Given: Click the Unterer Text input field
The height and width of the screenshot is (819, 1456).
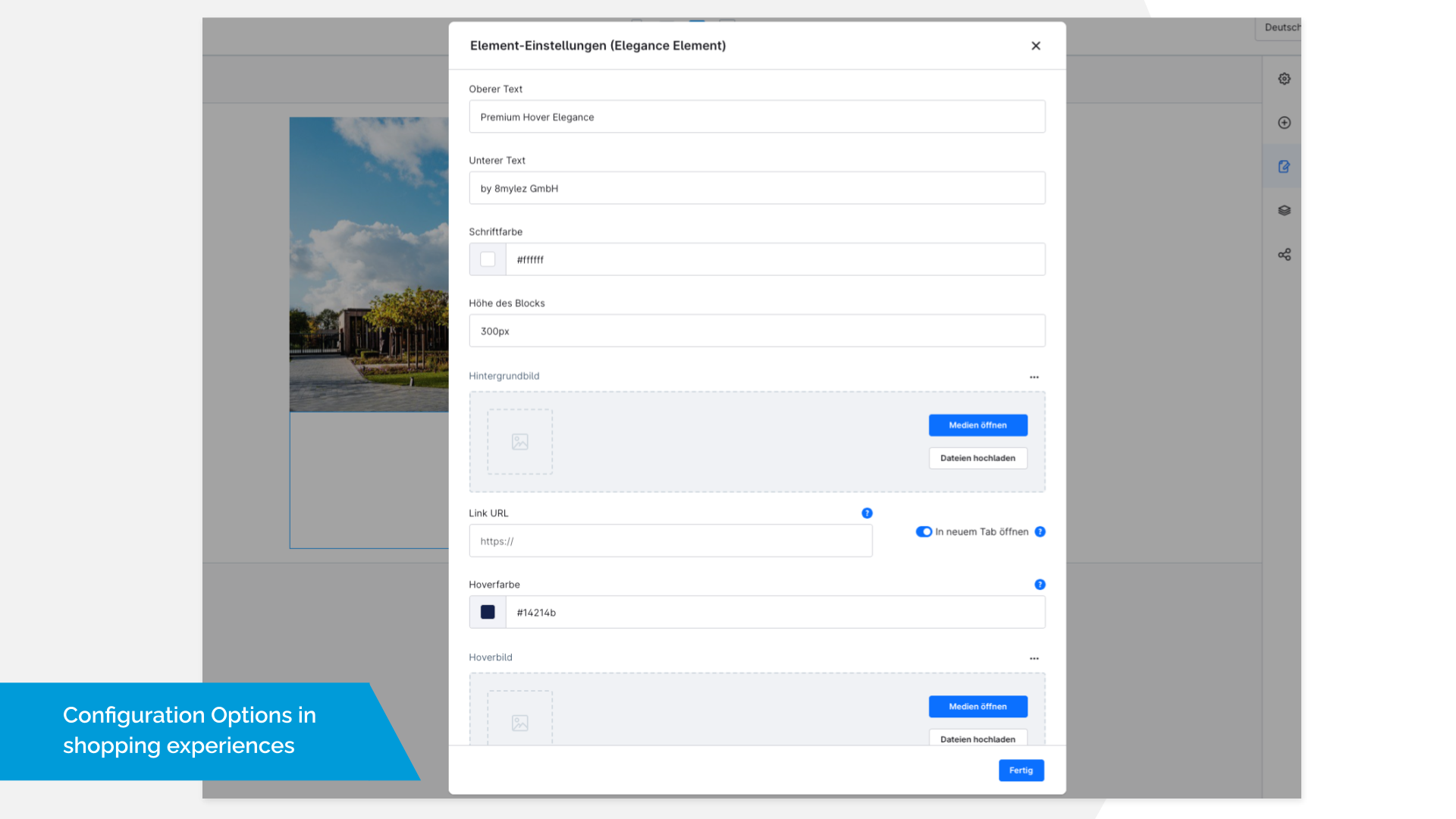Looking at the screenshot, I should pyautogui.click(x=757, y=188).
